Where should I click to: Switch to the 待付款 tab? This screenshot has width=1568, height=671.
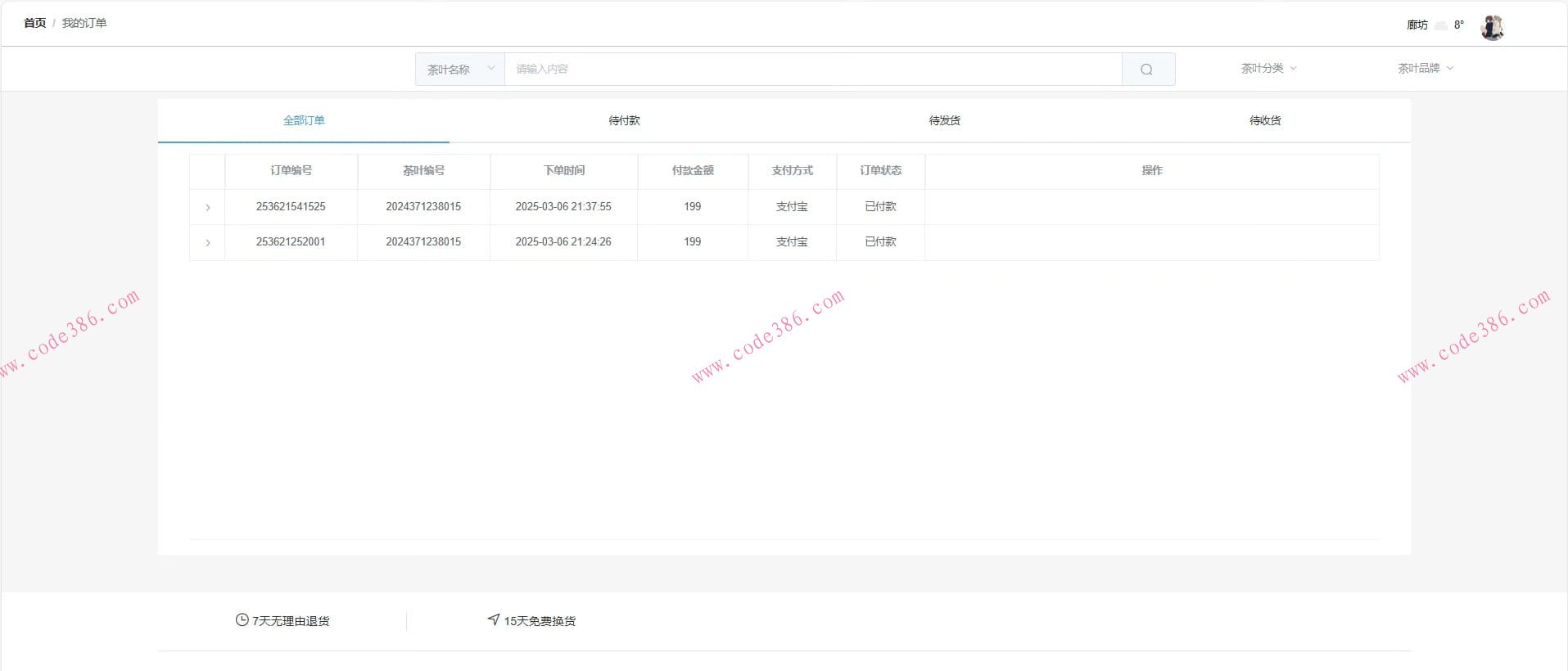click(624, 120)
